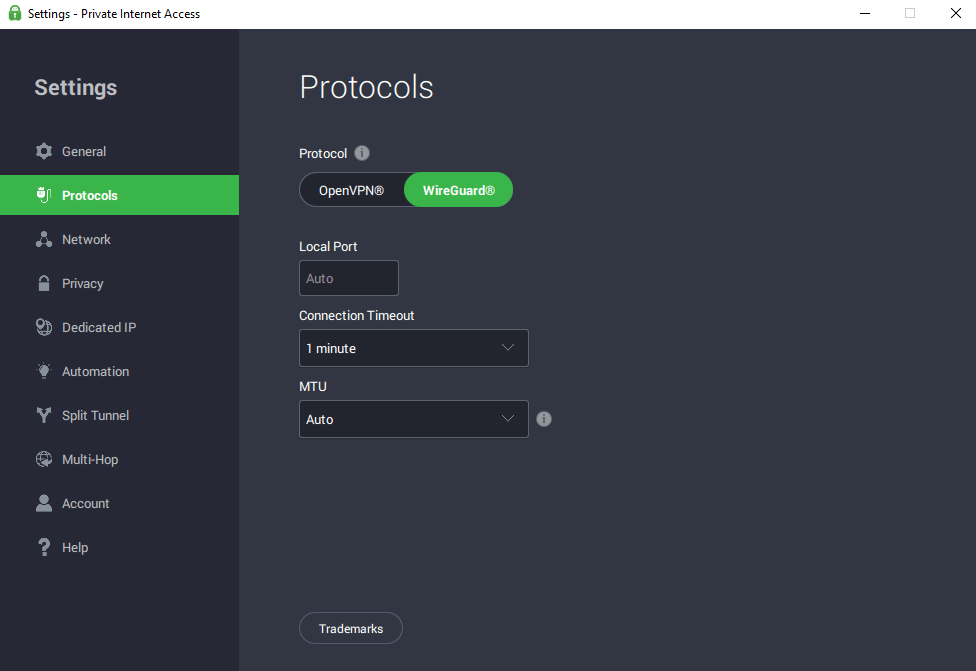Click the info icon beside the MTU dropdown
This screenshot has width=976, height=671.
point(543,419)
